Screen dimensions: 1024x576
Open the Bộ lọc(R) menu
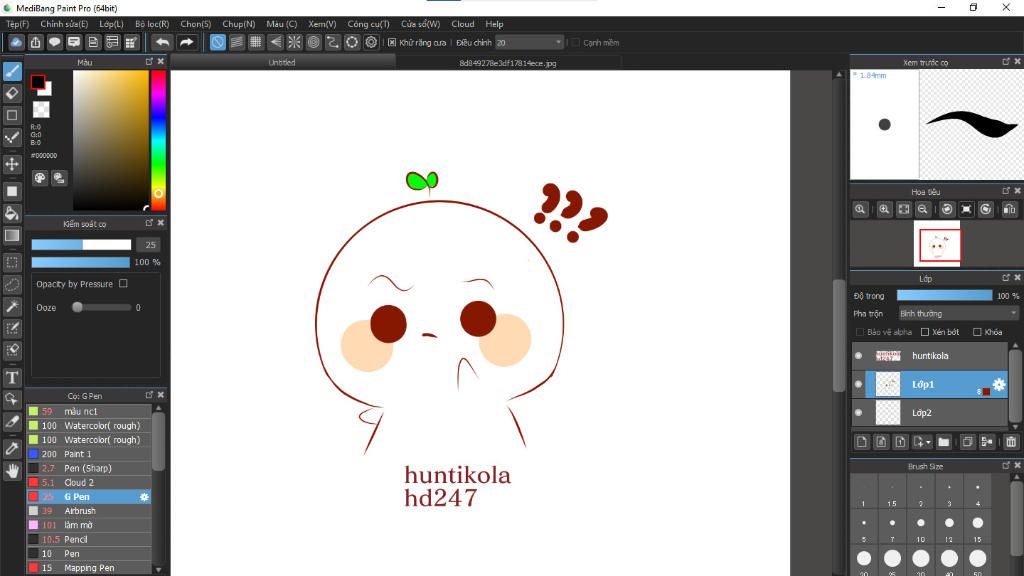(x=152, y=24)
